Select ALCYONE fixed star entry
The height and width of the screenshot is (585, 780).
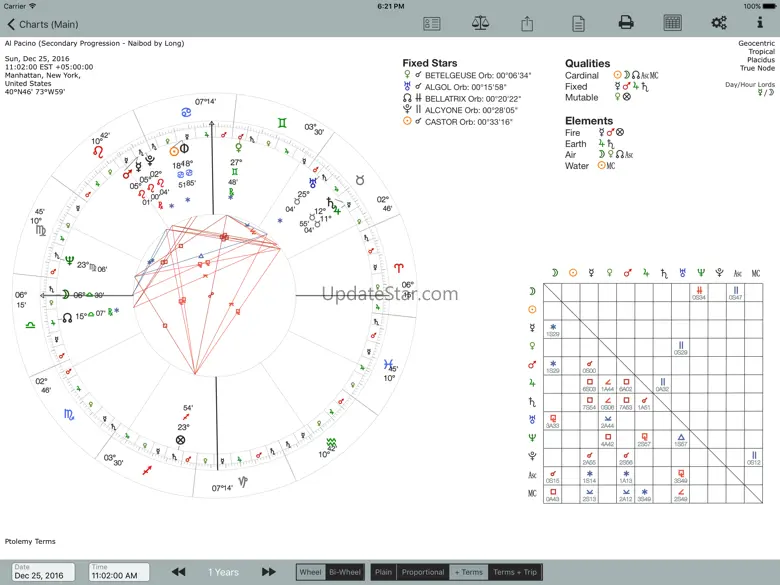[x=460, y=110]
